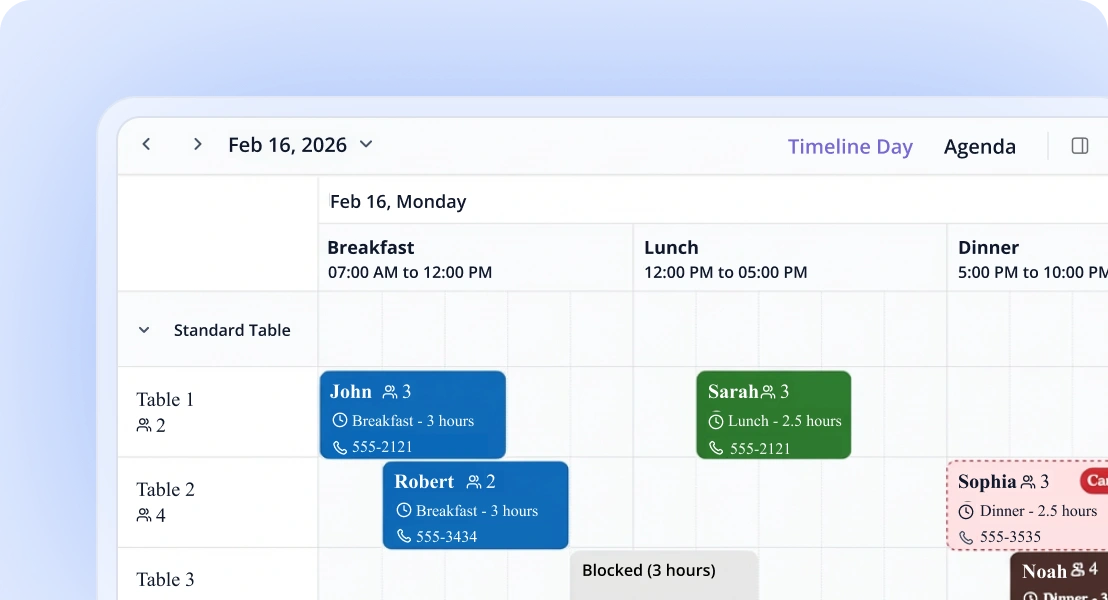Switch to Agenda view
This screenshot has height=600, width=1108.
pyautogui.click(x=979, y=147)
